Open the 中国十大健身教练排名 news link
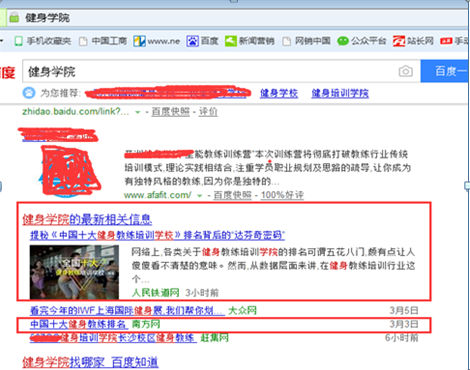 click(79, 324)
